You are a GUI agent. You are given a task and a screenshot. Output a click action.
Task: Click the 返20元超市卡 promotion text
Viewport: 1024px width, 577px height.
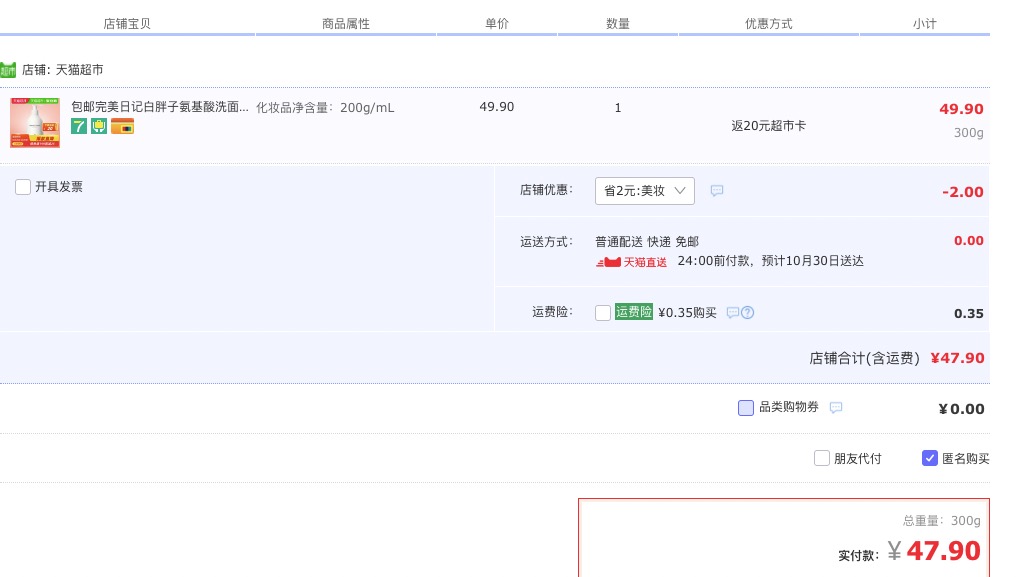pos(769,126)
